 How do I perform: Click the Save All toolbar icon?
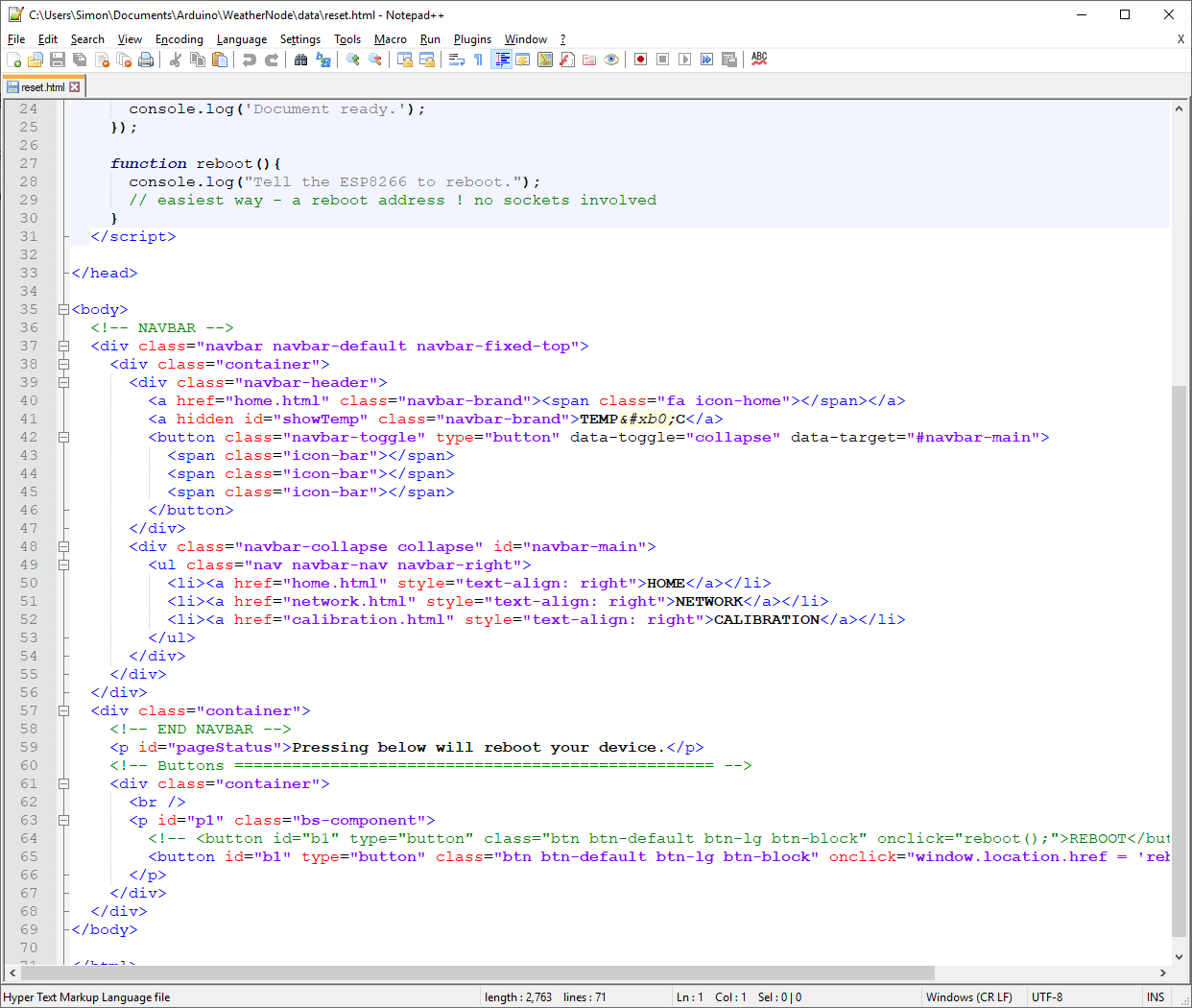coord(80,59)
